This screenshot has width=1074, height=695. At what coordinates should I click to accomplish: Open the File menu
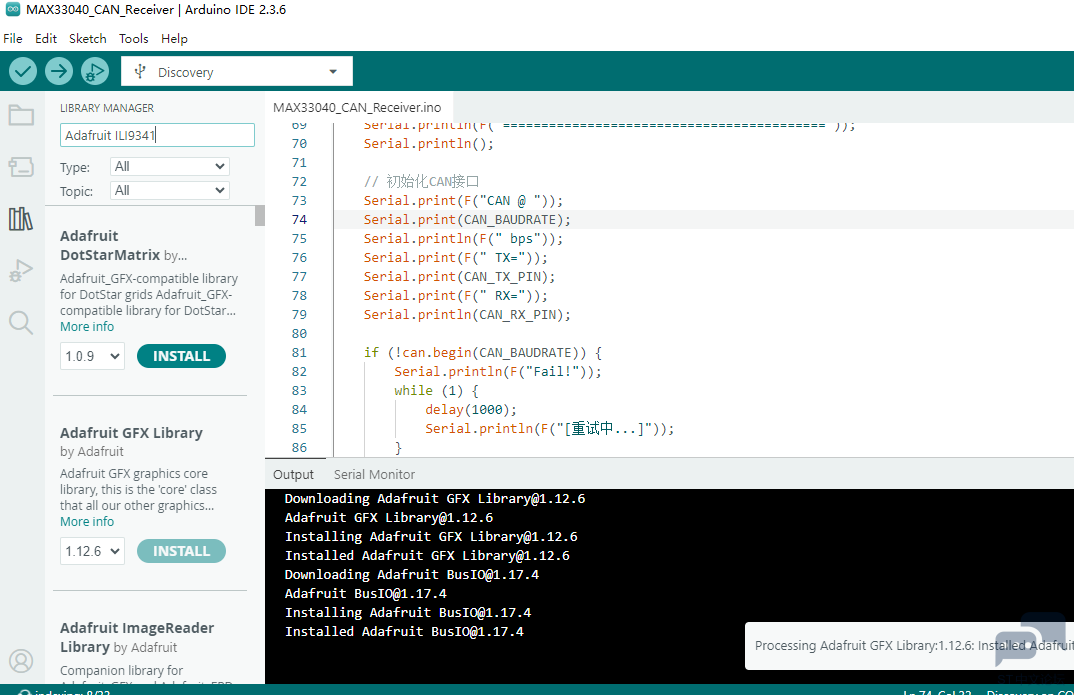pyautogui.click(x=13, y=38)
